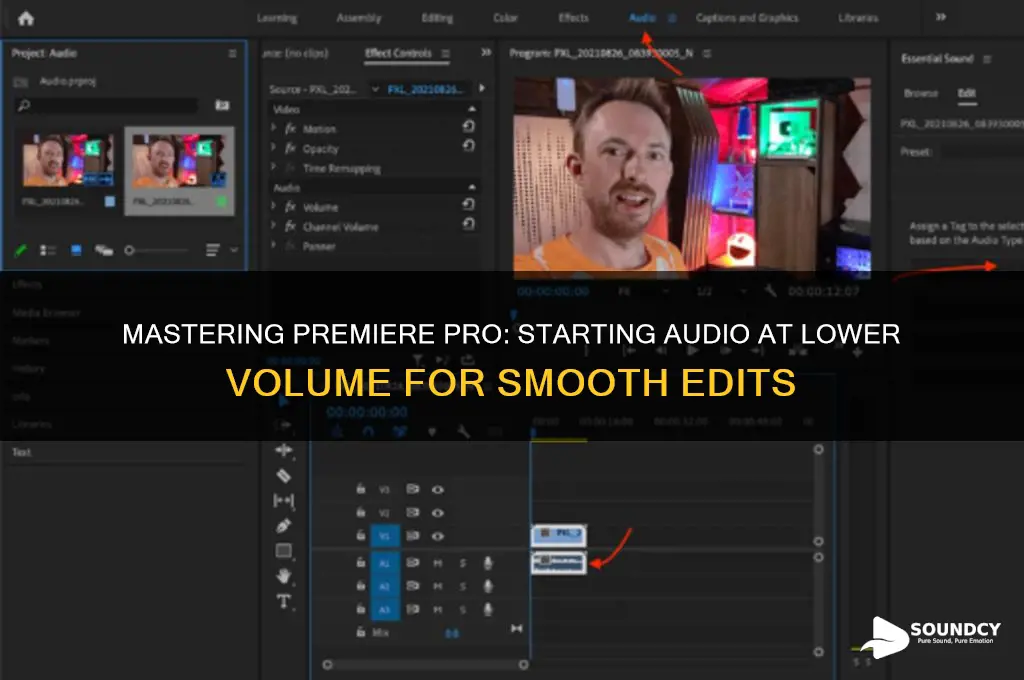
Task: Open the Essential Sound panel menu
Action: click(987, 59)
